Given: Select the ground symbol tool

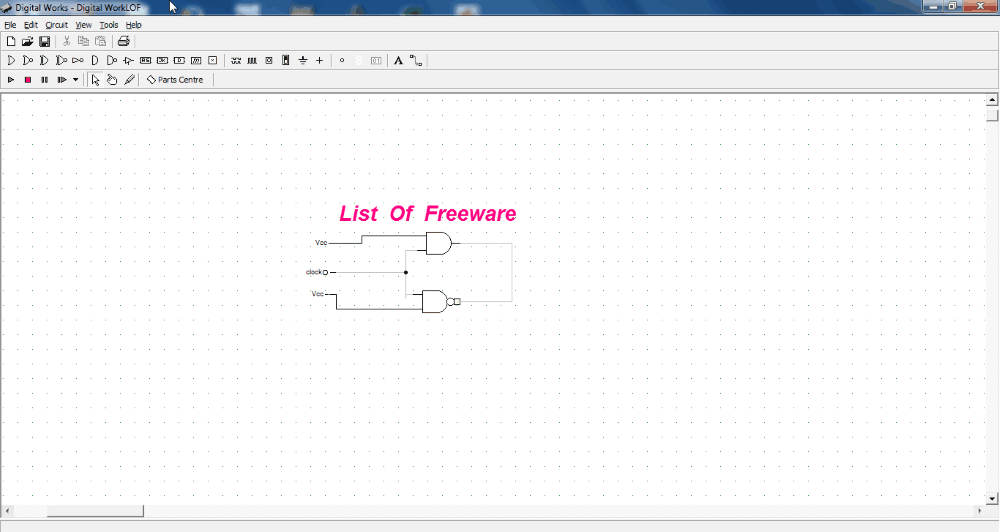Looking at the screenshot, I should [303, 61].
